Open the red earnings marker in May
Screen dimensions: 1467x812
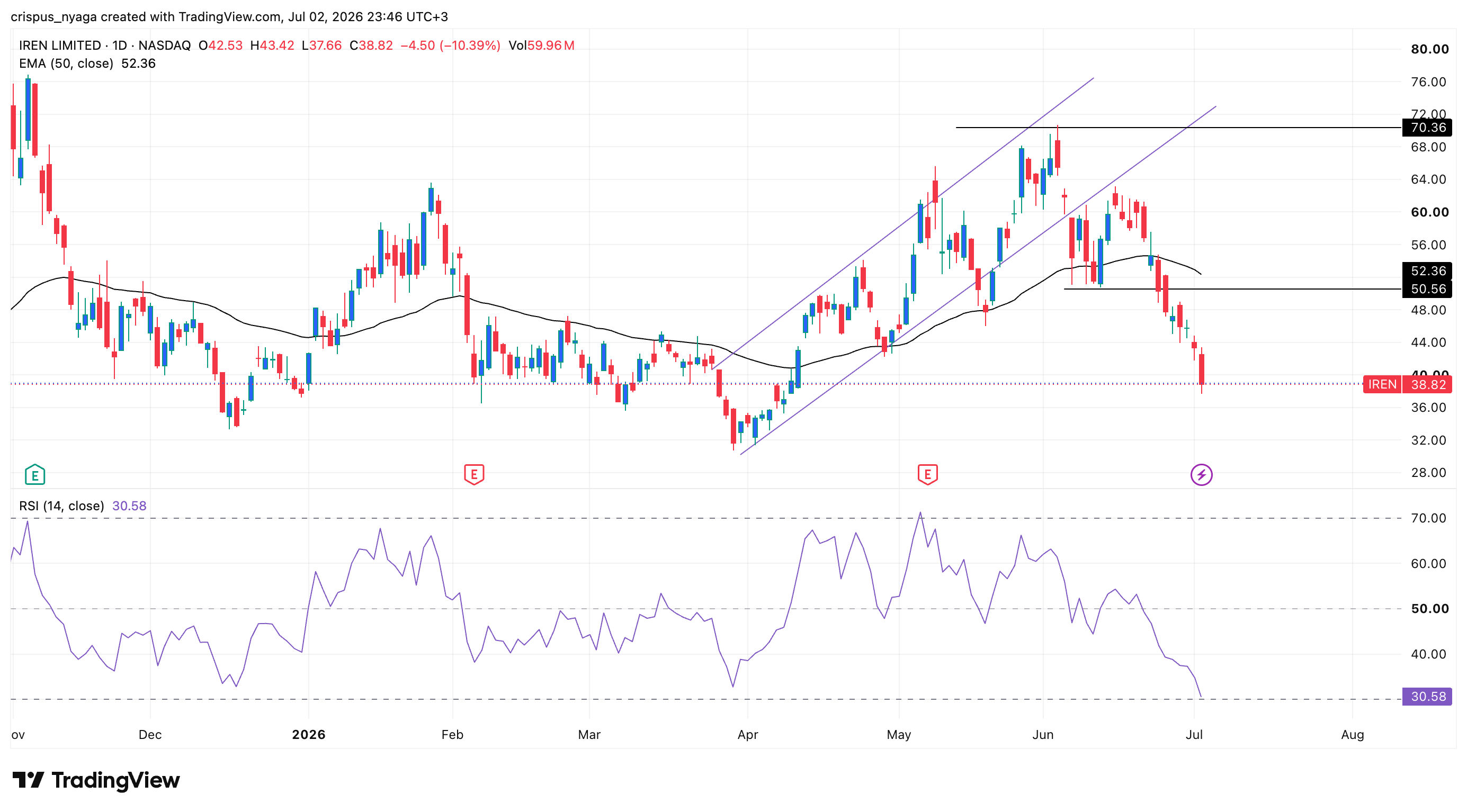pyautogui.click(x=928, y=474)
